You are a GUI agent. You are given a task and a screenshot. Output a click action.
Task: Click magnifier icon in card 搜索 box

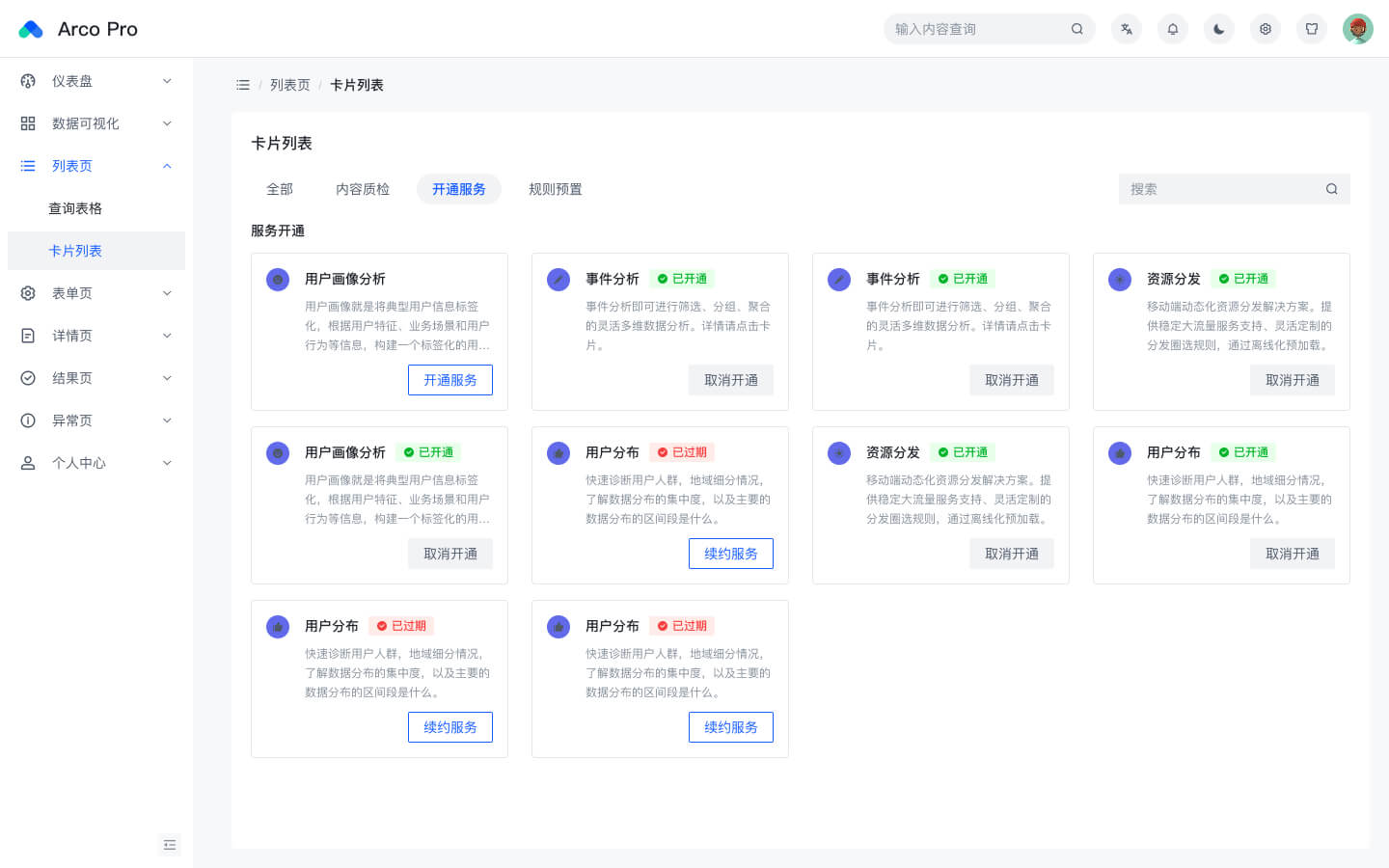pyautogui.click(x=1331, y=189)
